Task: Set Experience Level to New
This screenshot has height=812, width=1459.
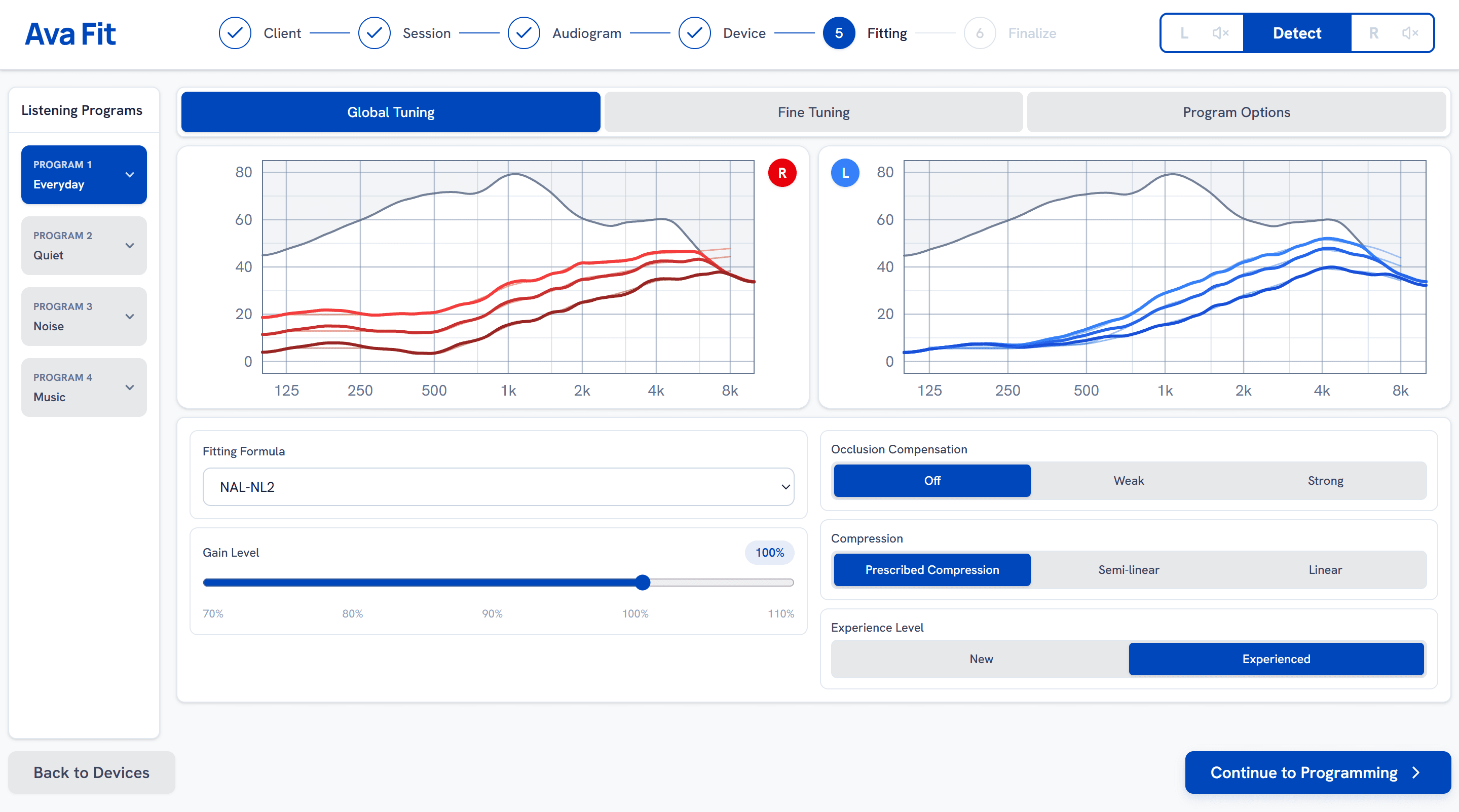Action: pyautogui.click(x=982, y=659)
